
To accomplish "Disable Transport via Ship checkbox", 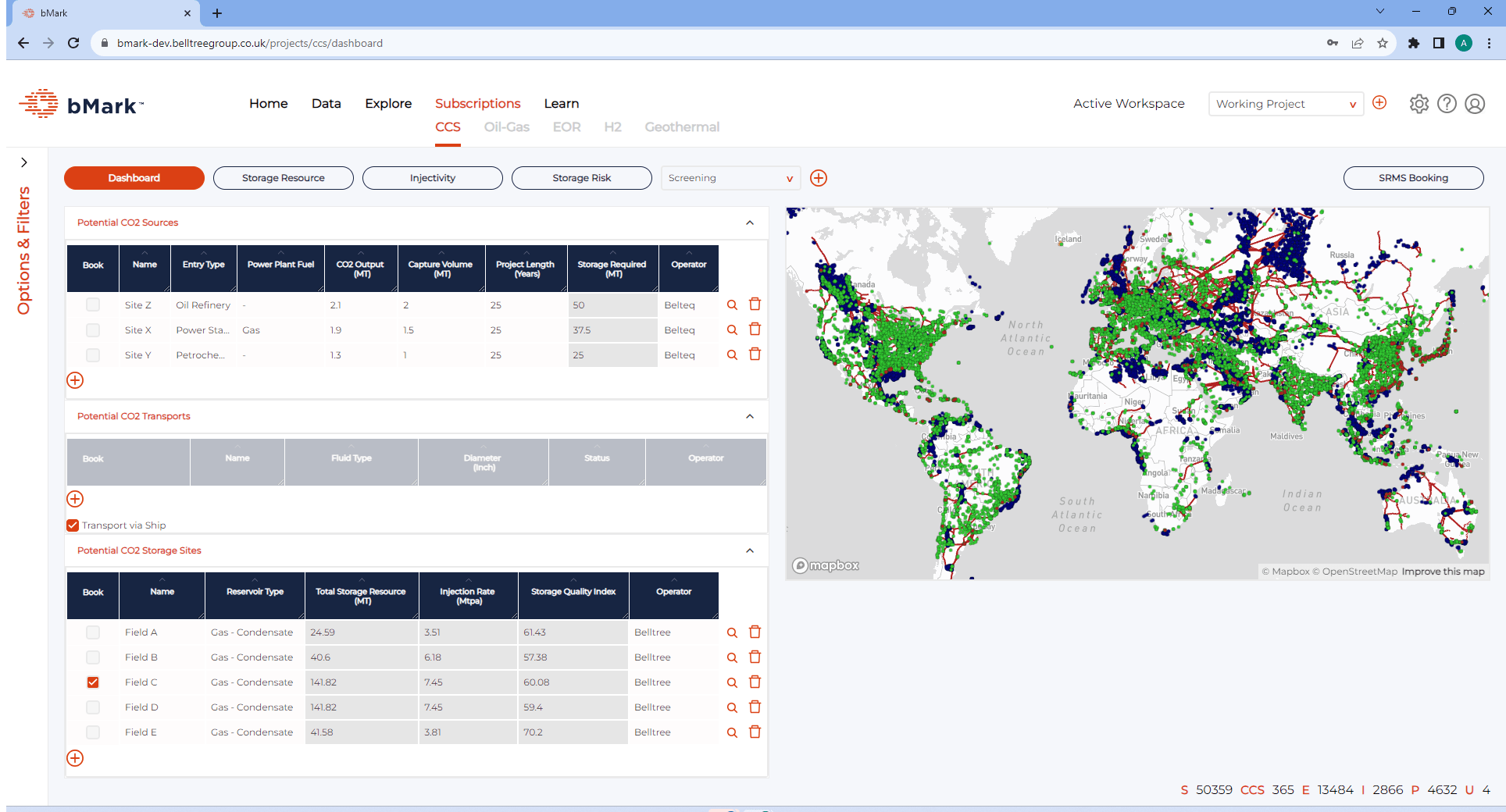I will coord(73,525).
